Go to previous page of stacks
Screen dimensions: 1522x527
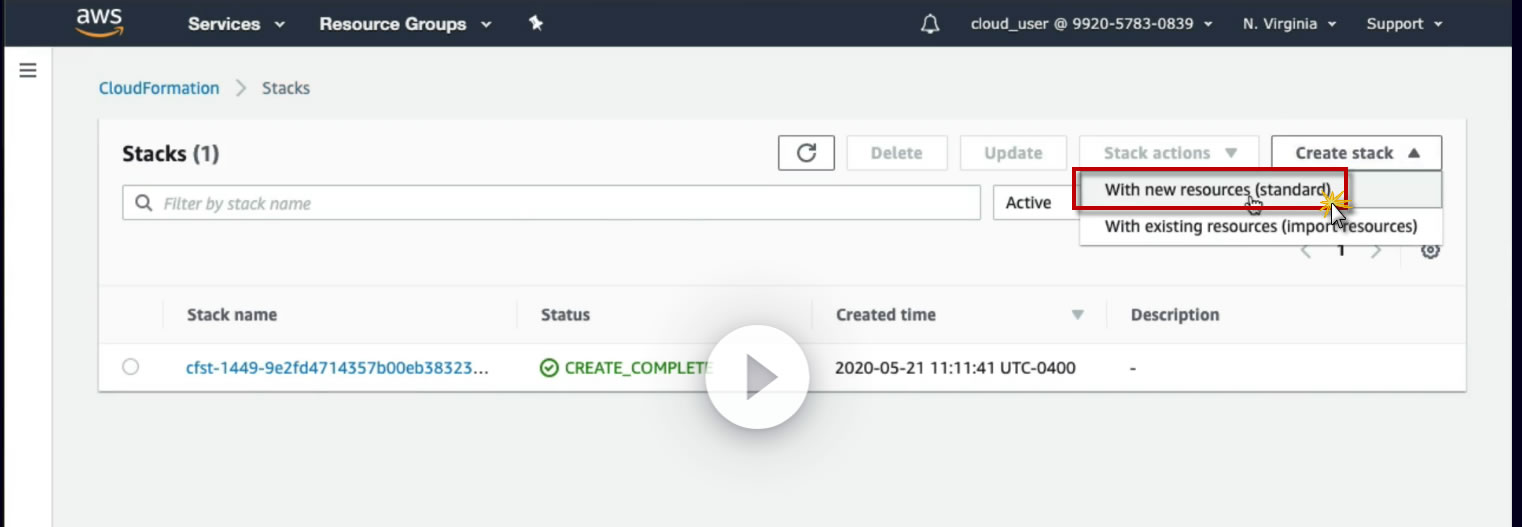[1306, 252]
